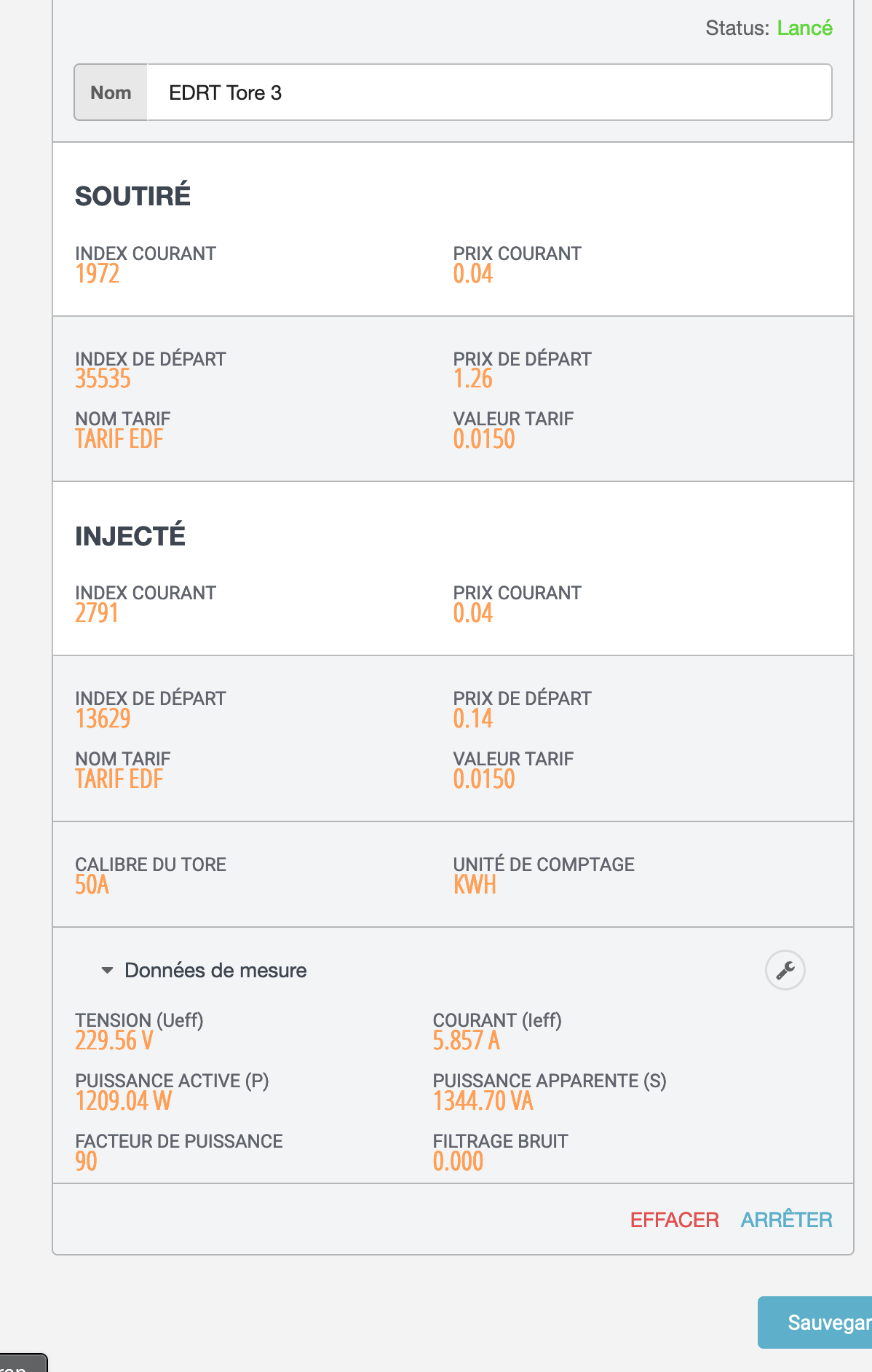Screen dimensions: 872x1372
Task: Click index de départ value 13629
Action: (103, 719)
